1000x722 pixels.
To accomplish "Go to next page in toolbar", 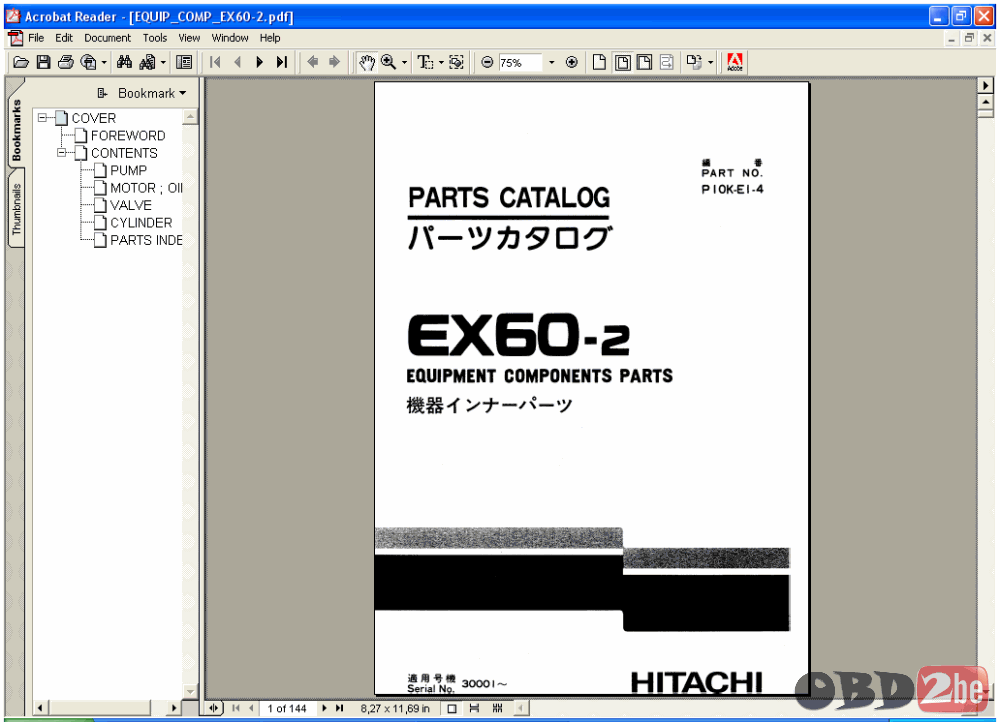I will pyautogui.click(x=260, y=62).
